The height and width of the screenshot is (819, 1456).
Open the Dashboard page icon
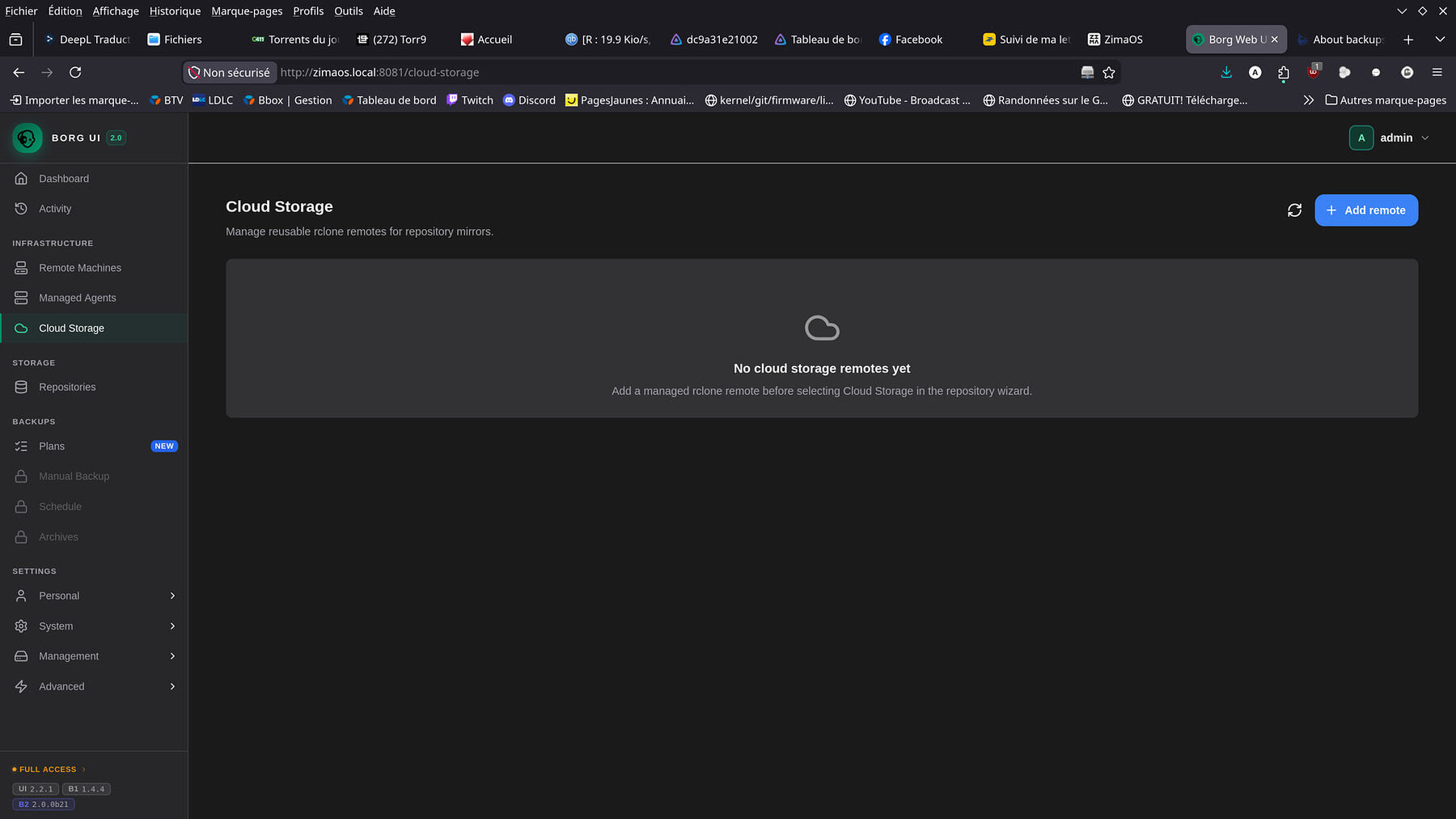tap(21, 178)
